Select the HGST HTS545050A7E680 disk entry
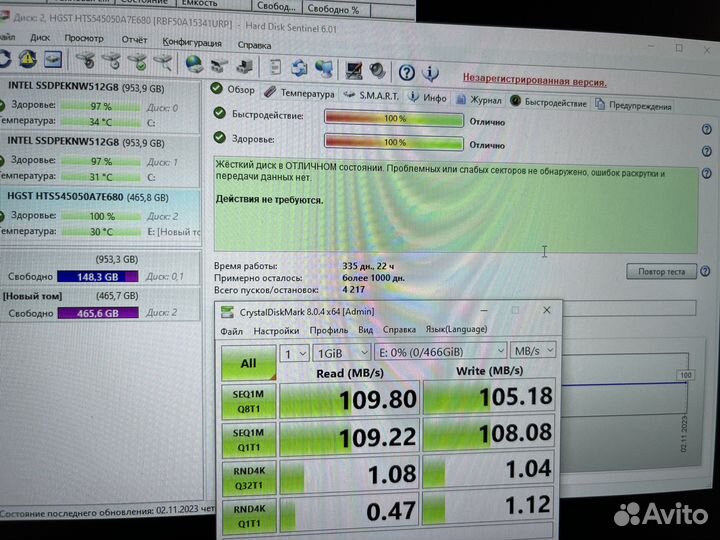The height and width of the screenshot is (540, 720). [x=100, y=214]
